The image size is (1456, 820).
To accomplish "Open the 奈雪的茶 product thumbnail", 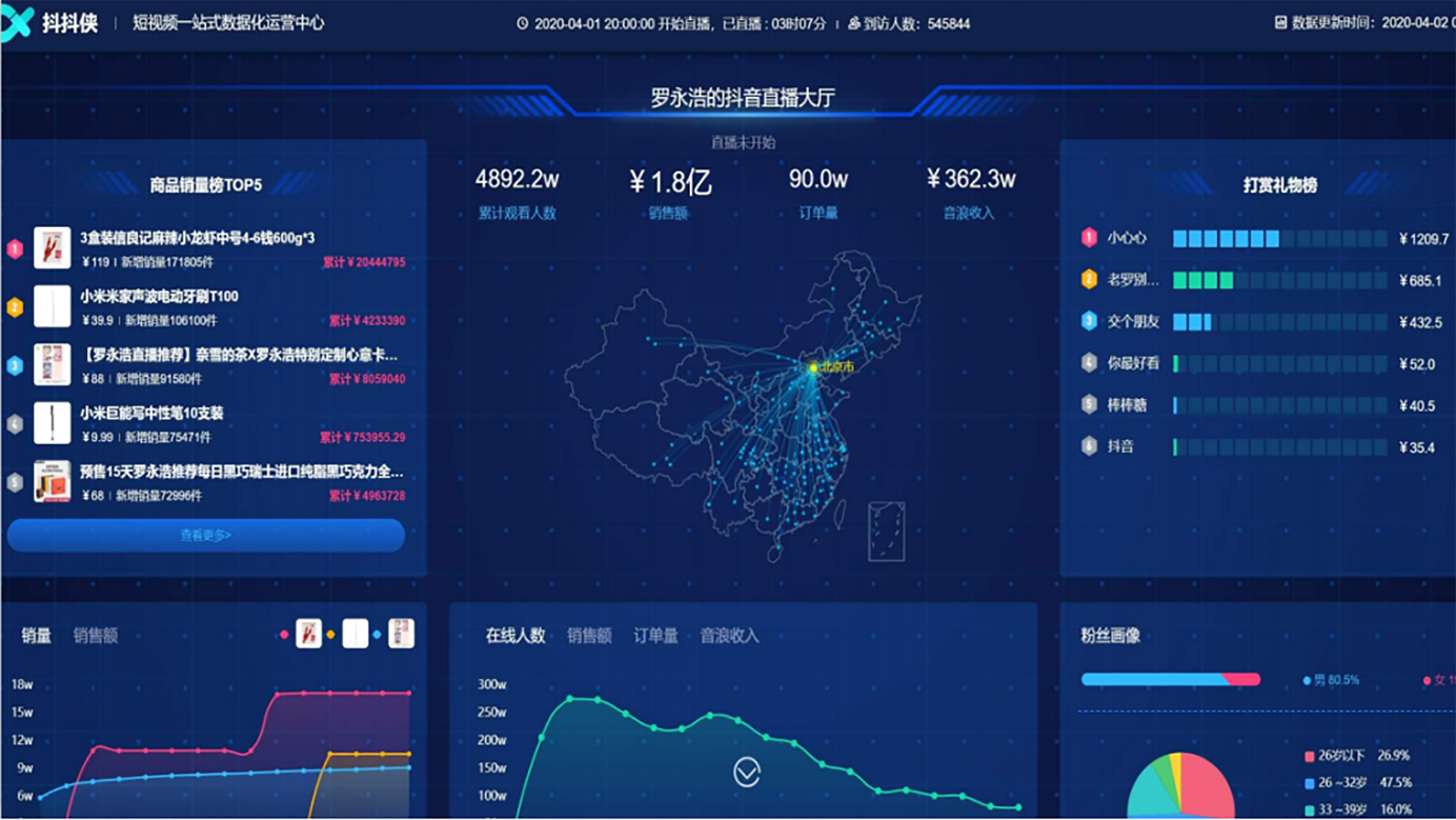I will [52, 365].
